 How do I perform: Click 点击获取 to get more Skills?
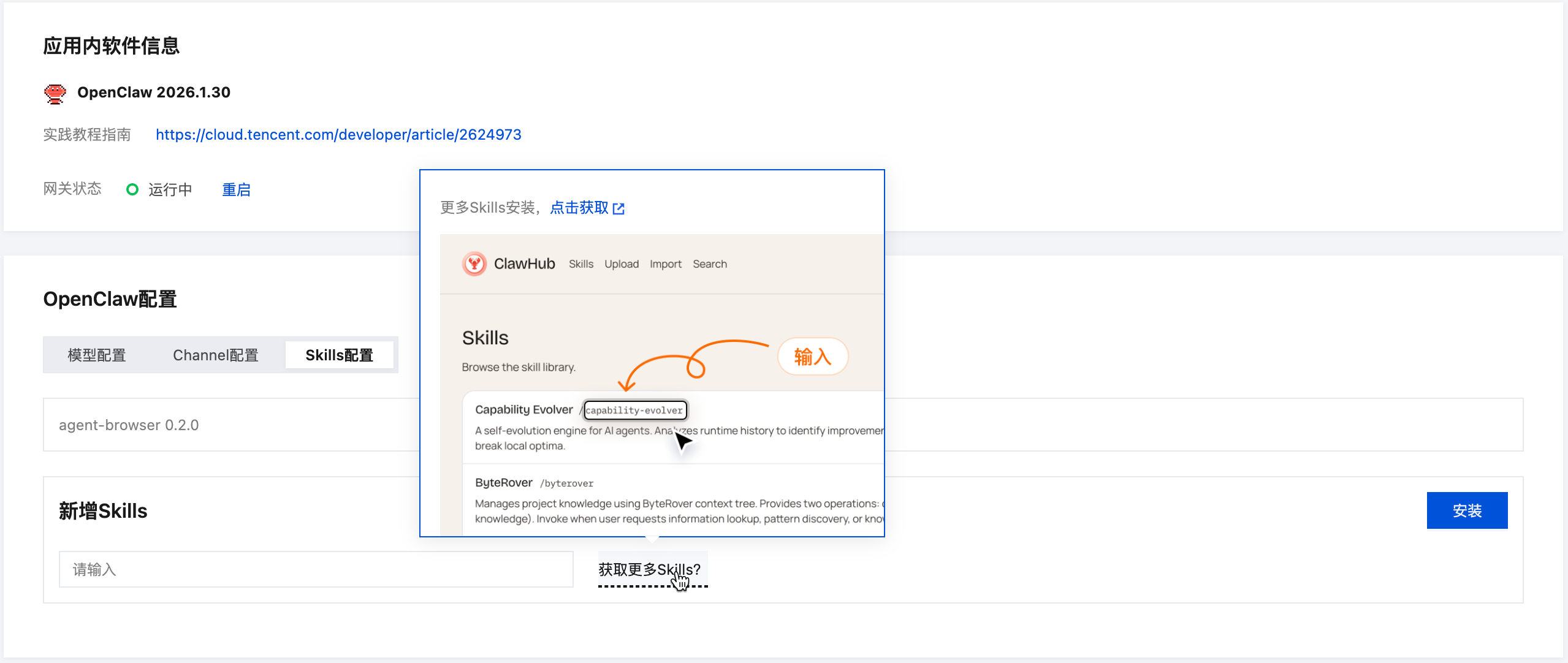579,208
